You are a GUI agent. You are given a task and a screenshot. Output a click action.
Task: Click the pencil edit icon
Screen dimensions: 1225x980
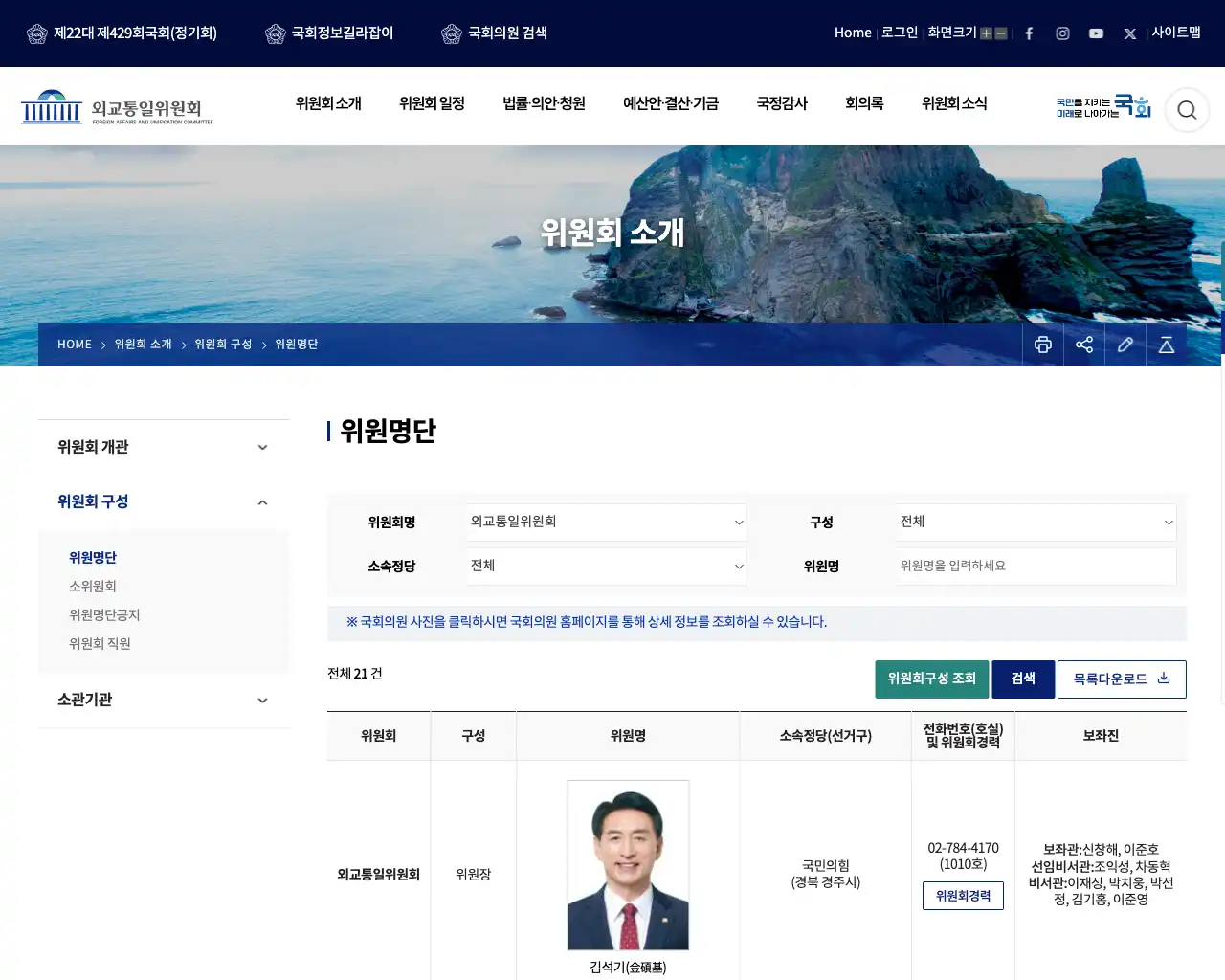click(1125, 345)
